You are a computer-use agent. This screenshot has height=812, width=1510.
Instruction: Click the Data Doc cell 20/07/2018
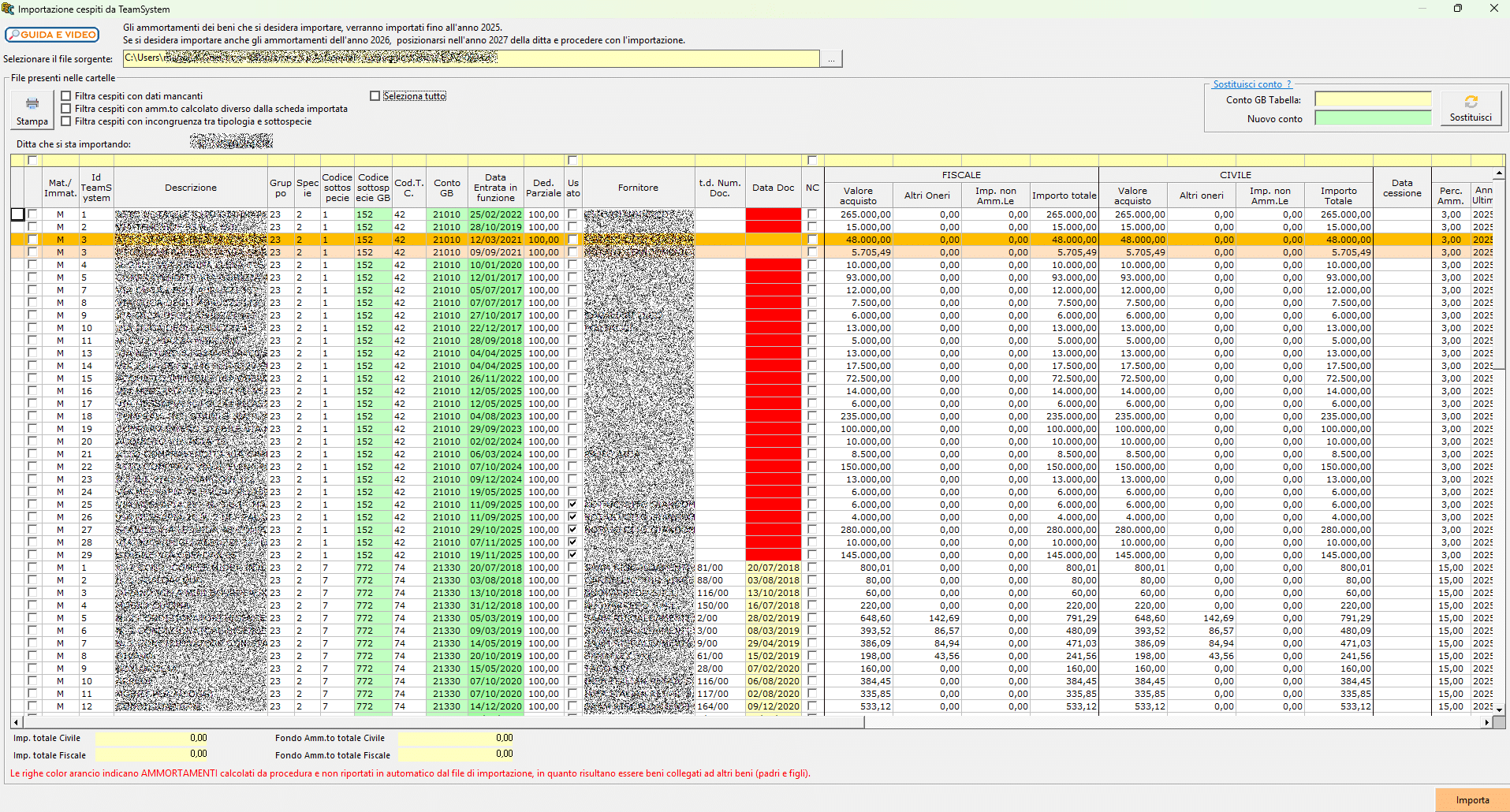[773, 568]
